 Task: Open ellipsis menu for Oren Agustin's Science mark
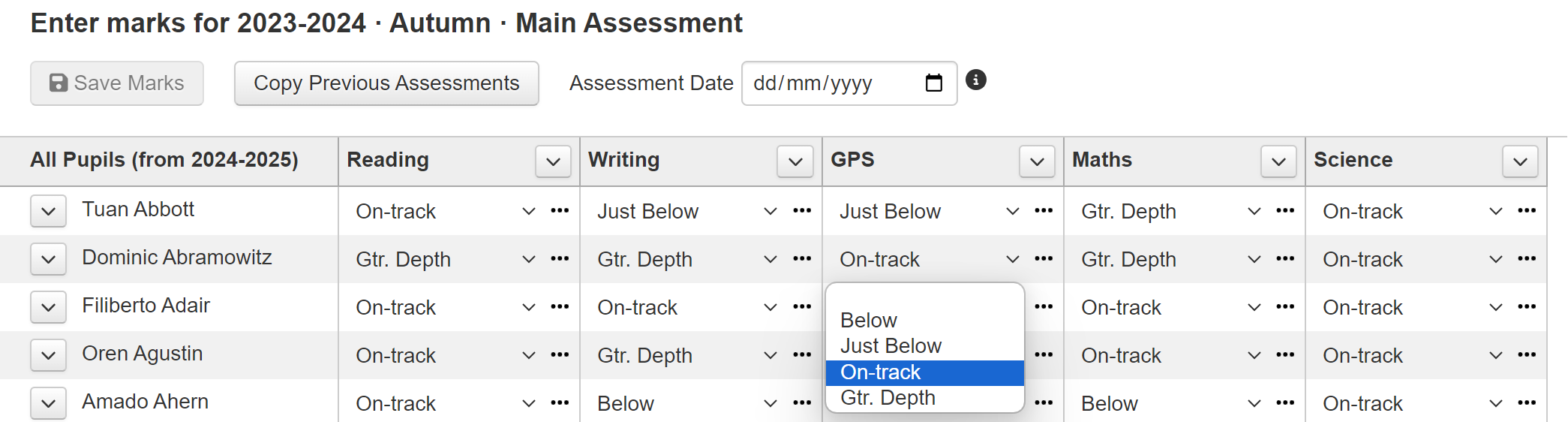click(x=1527, y=354)
